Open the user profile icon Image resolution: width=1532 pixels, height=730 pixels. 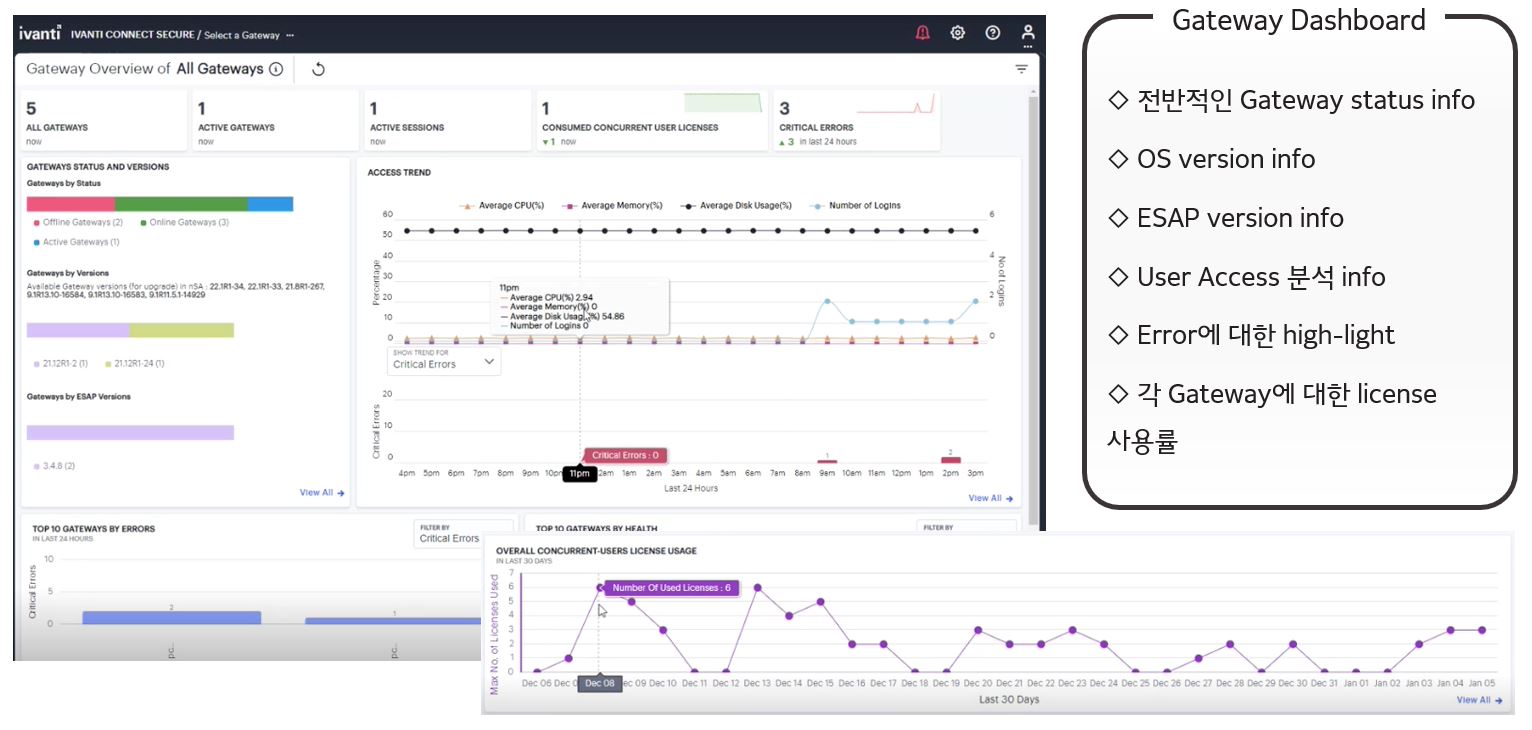tap(1028, 34)
